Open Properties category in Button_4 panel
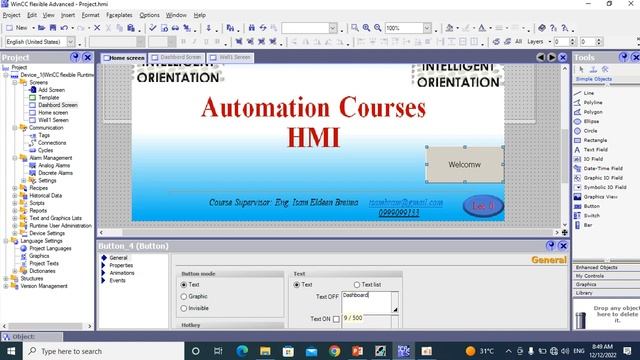The height and width of the screenshot is (360, 640). point(121,265)
